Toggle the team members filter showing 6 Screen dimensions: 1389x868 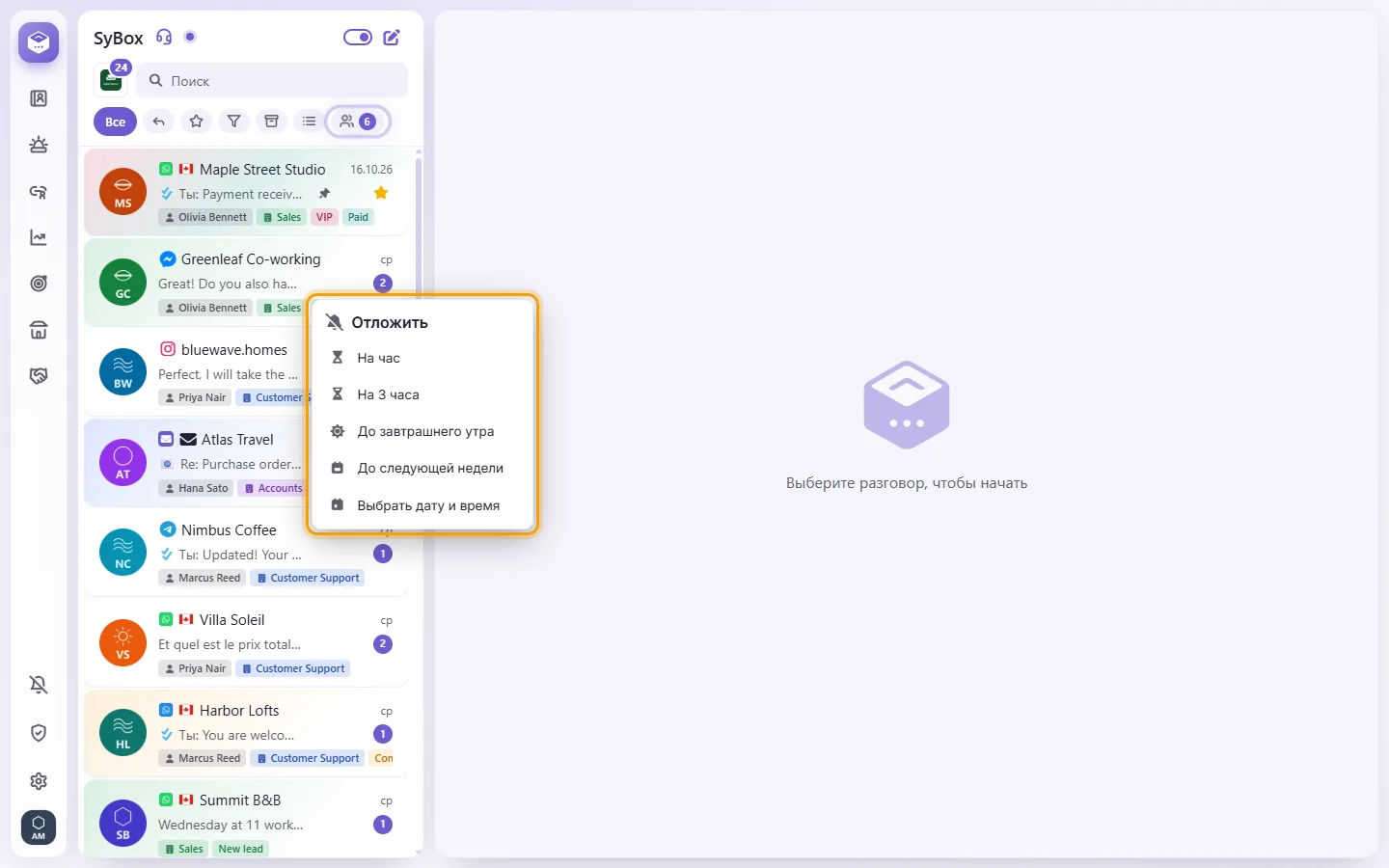[x=358, y=122]
